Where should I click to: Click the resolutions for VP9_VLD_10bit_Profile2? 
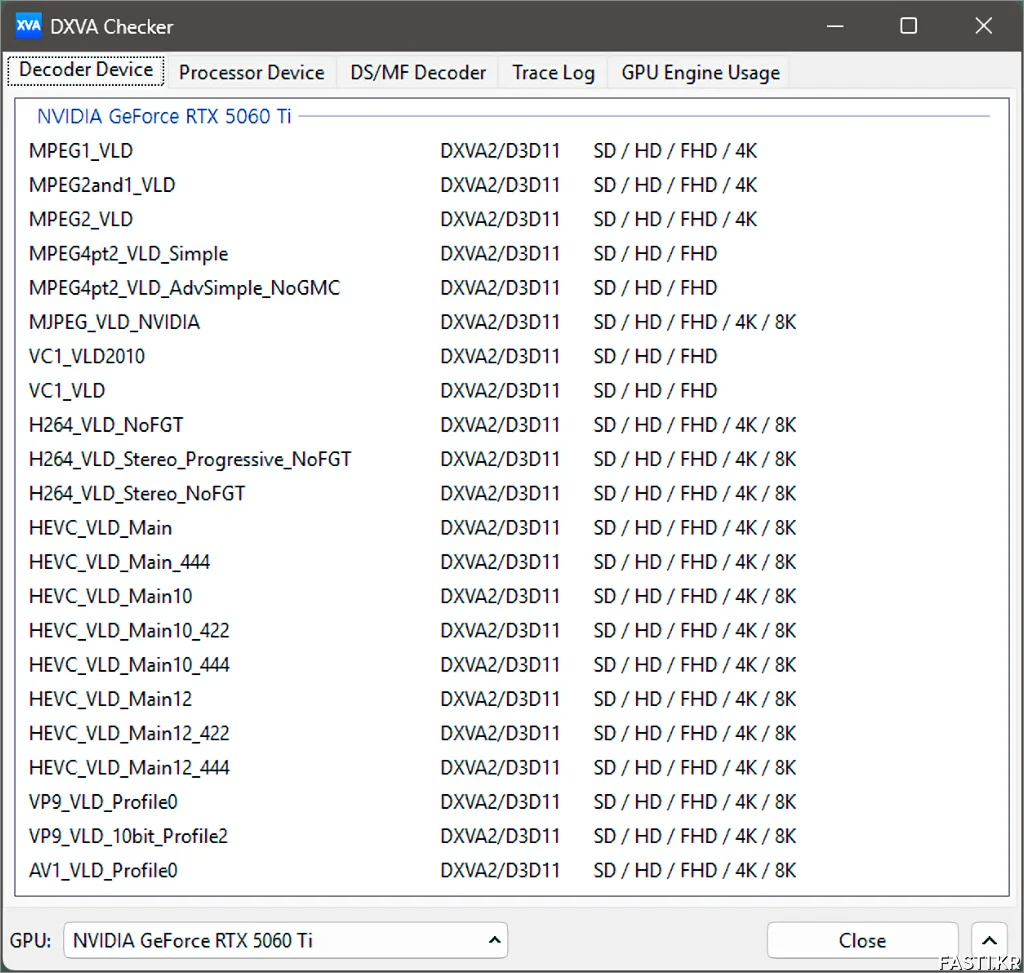pos(695,837)
